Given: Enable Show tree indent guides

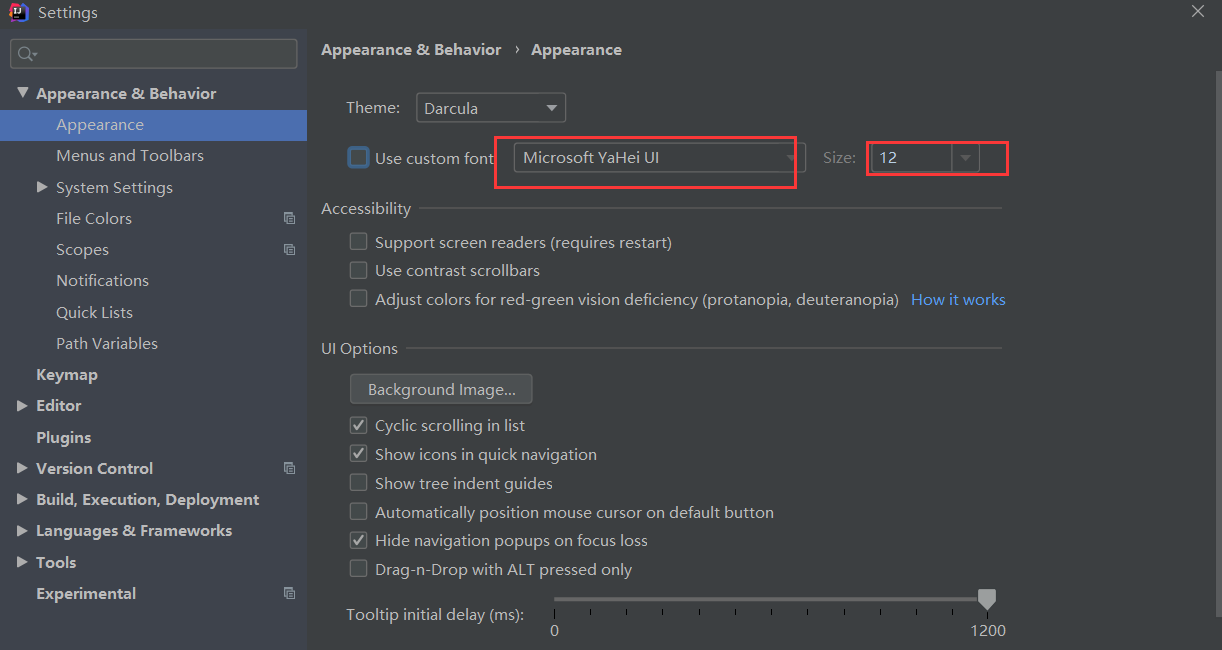Looking at the screenshot, I should point(358,483).
